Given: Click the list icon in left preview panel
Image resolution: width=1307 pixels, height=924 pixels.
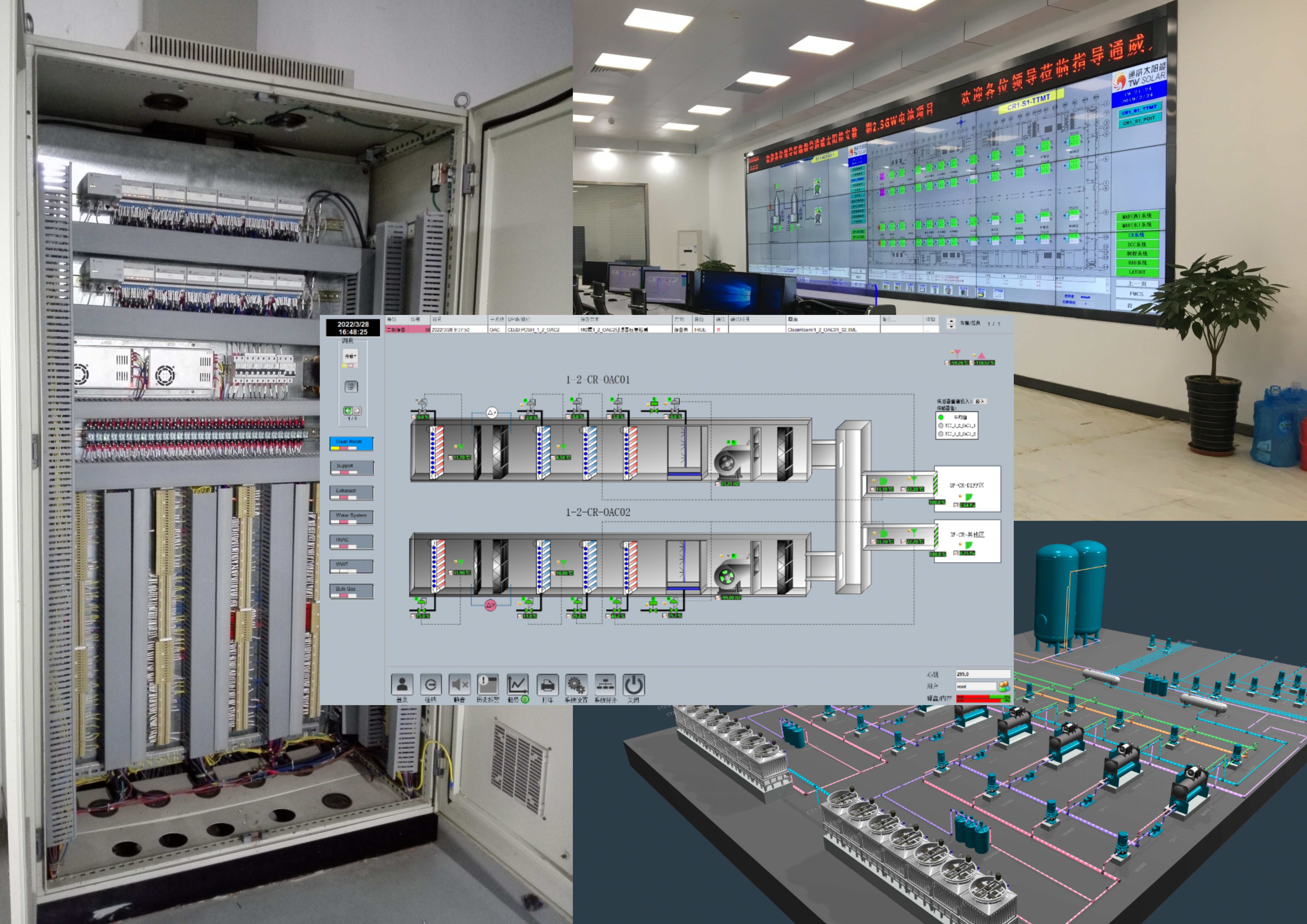Looking at the screenshot, I should [351, 387].
